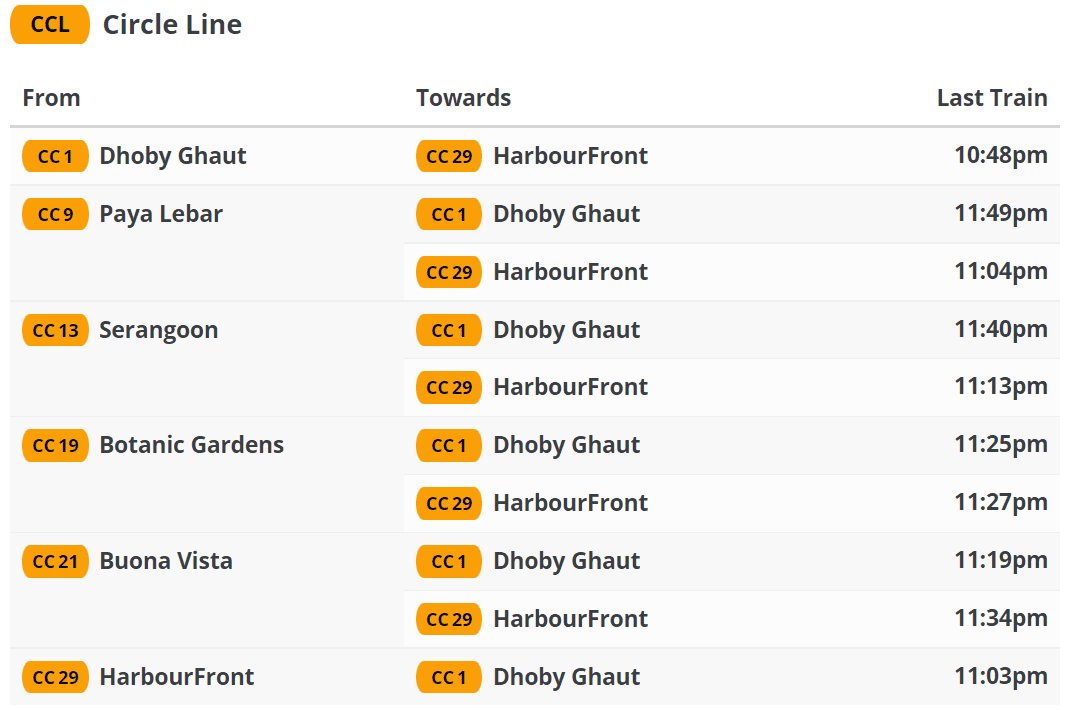Click the CC19 Botanic Gardens station badge
This screenshot has height=710, width=1073.
click(55, 445)
